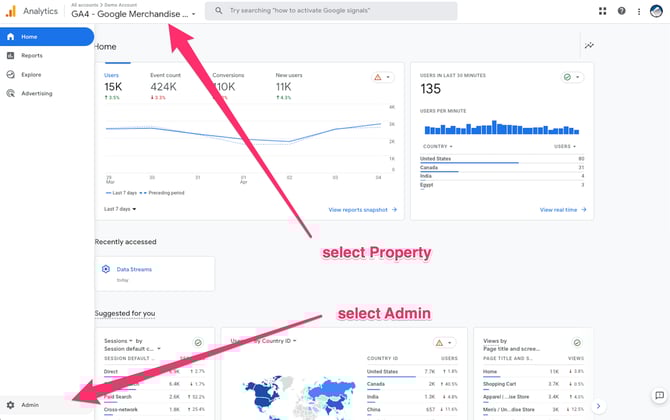Viewport: 670px width, 420px height.
Task: Open the USERS metric dropdown in realtime card
Action: [x=565, y=147]
